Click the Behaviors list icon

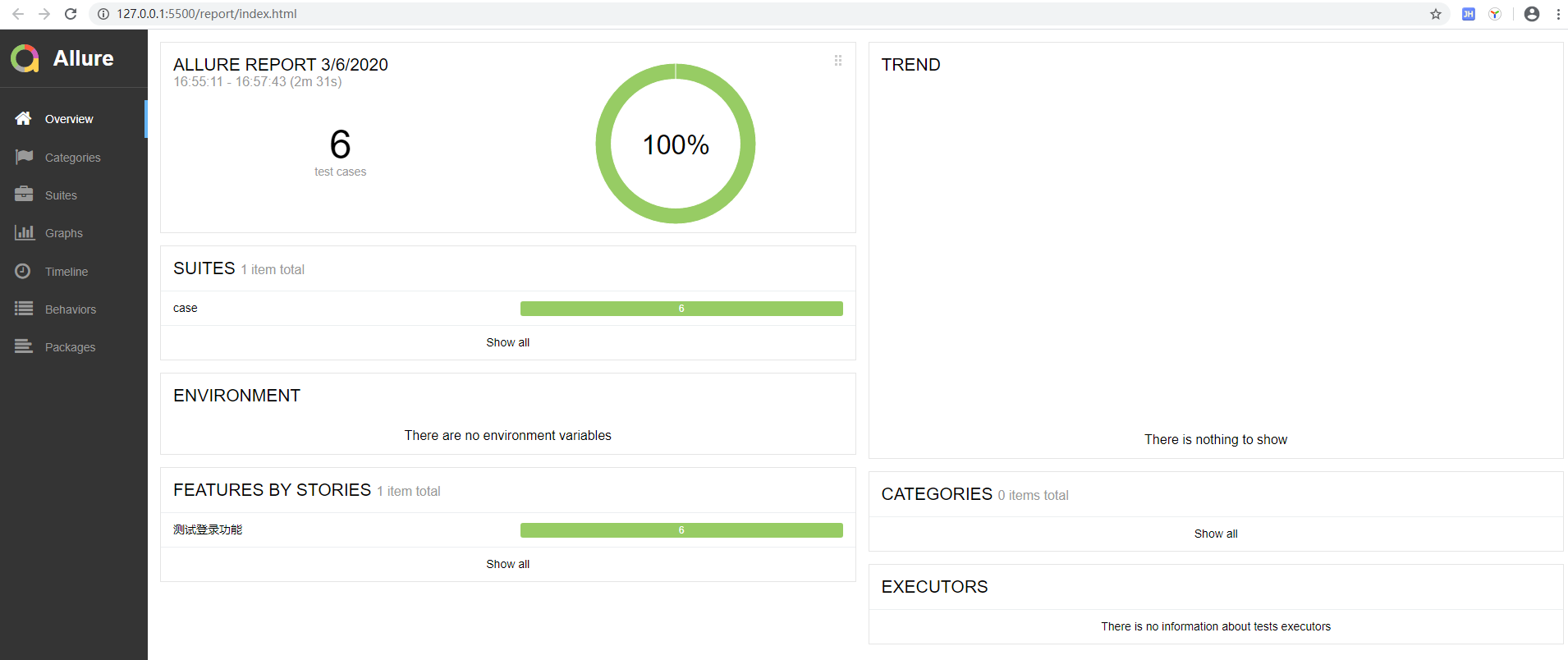click(x=24, y=309)
